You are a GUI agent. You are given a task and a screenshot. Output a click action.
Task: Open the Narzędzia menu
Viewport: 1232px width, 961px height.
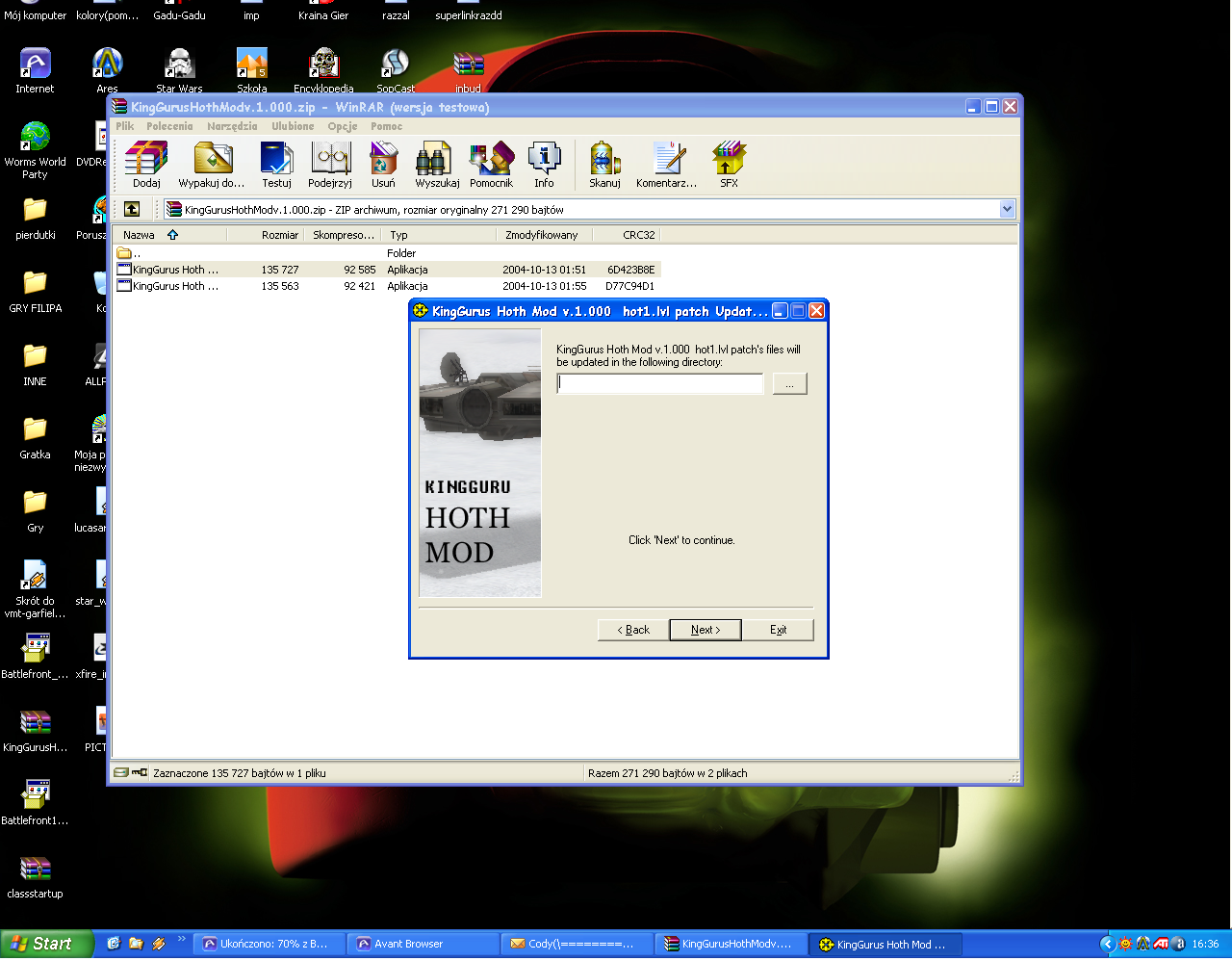click(x=231, y=126)
